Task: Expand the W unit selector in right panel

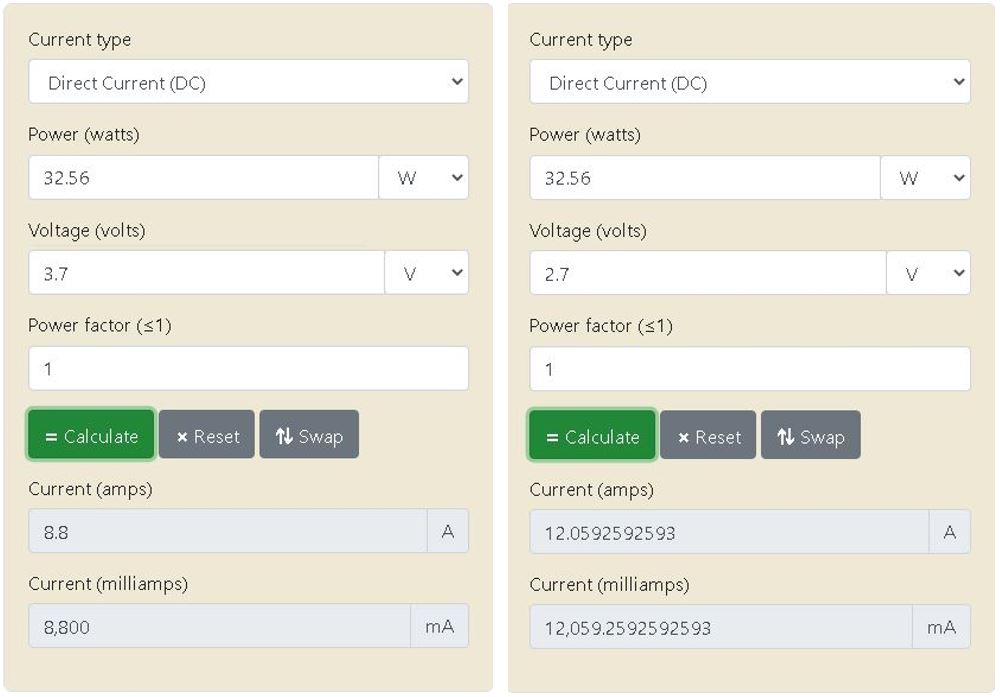Action: click(925, 178)
